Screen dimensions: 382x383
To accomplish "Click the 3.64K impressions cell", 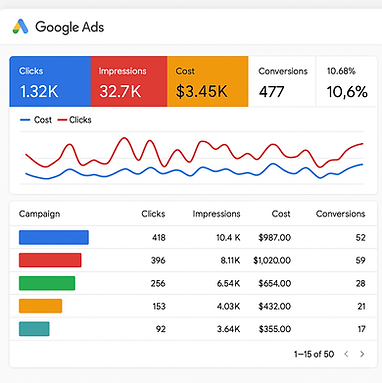I will pyautogui.click(x=229, y=329).
